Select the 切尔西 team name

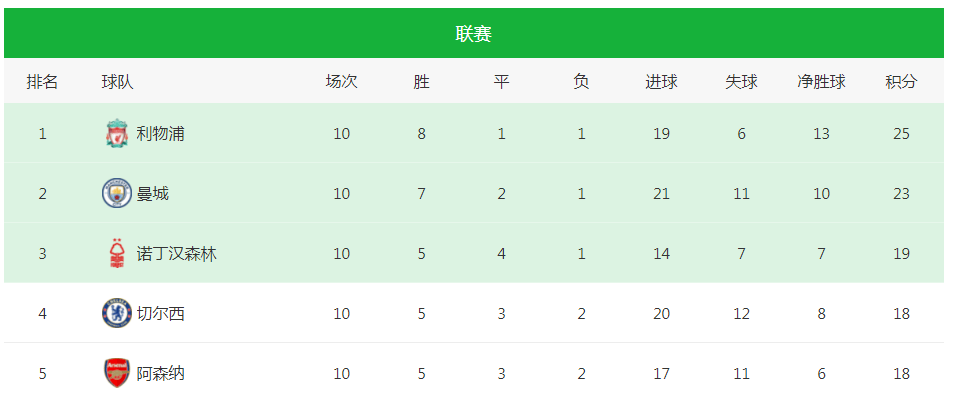(x=161, y=314)
